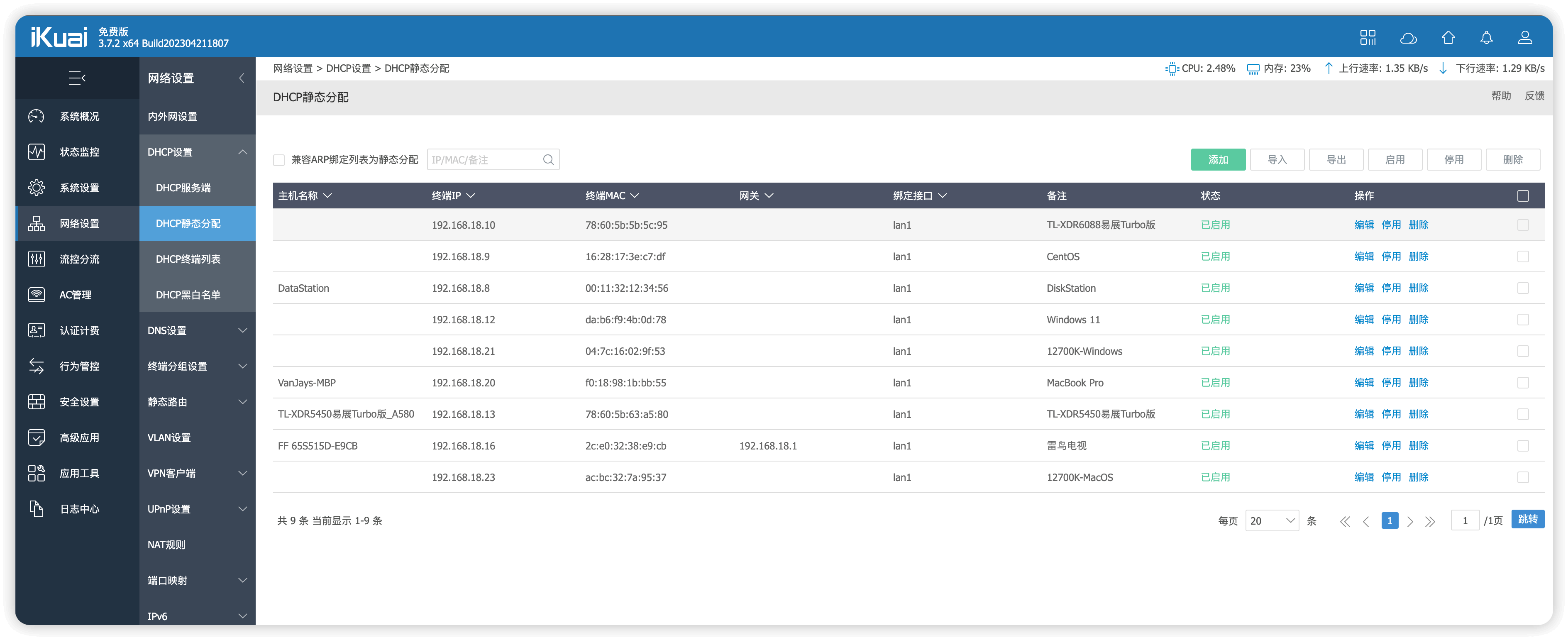Click the cloud service icon in header
This screenshot has height=640, width=1568.
(1409, 37)
